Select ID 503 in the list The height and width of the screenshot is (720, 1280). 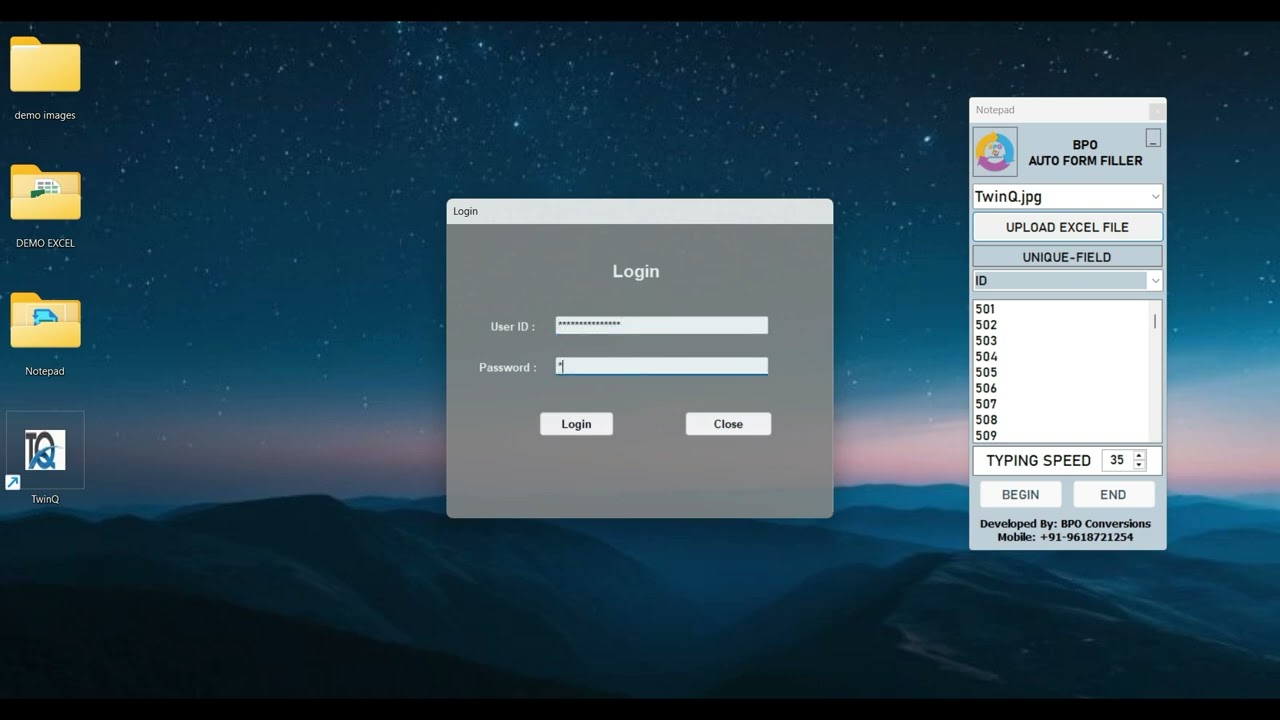coord(986,341)
